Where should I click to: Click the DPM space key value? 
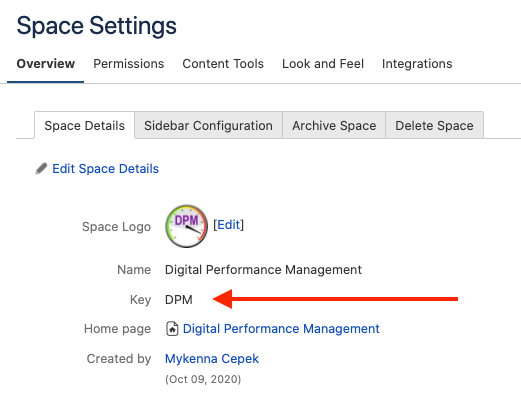tap(179, 299)
